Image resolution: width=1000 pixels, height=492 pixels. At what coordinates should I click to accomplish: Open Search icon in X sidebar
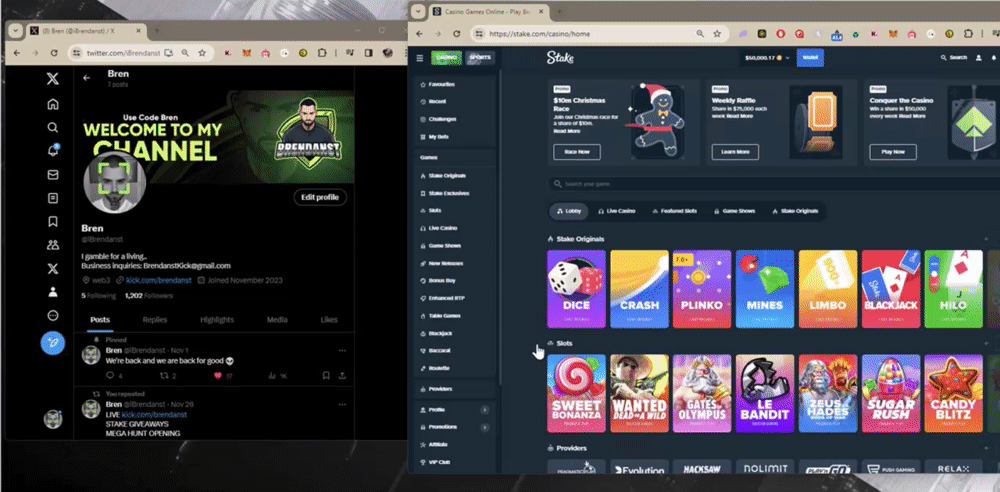(x=53, y=128)
